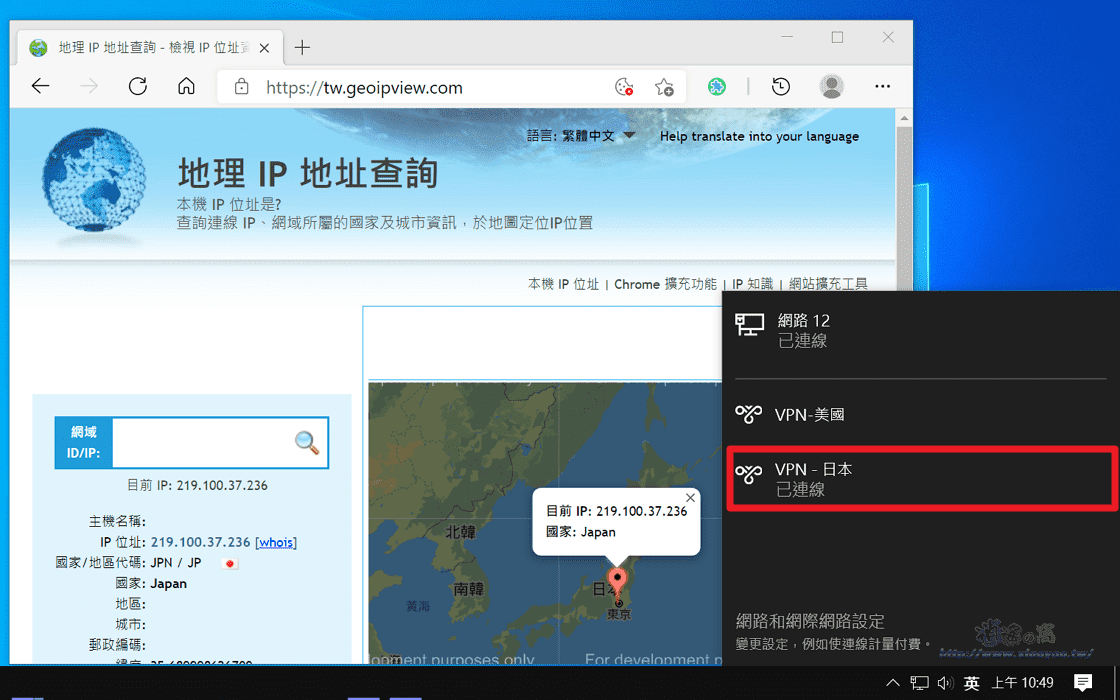Close the 地理 IP 地址查詢 tab
The width and height of the screenshot is (1120, 700).
pos(264,49)
